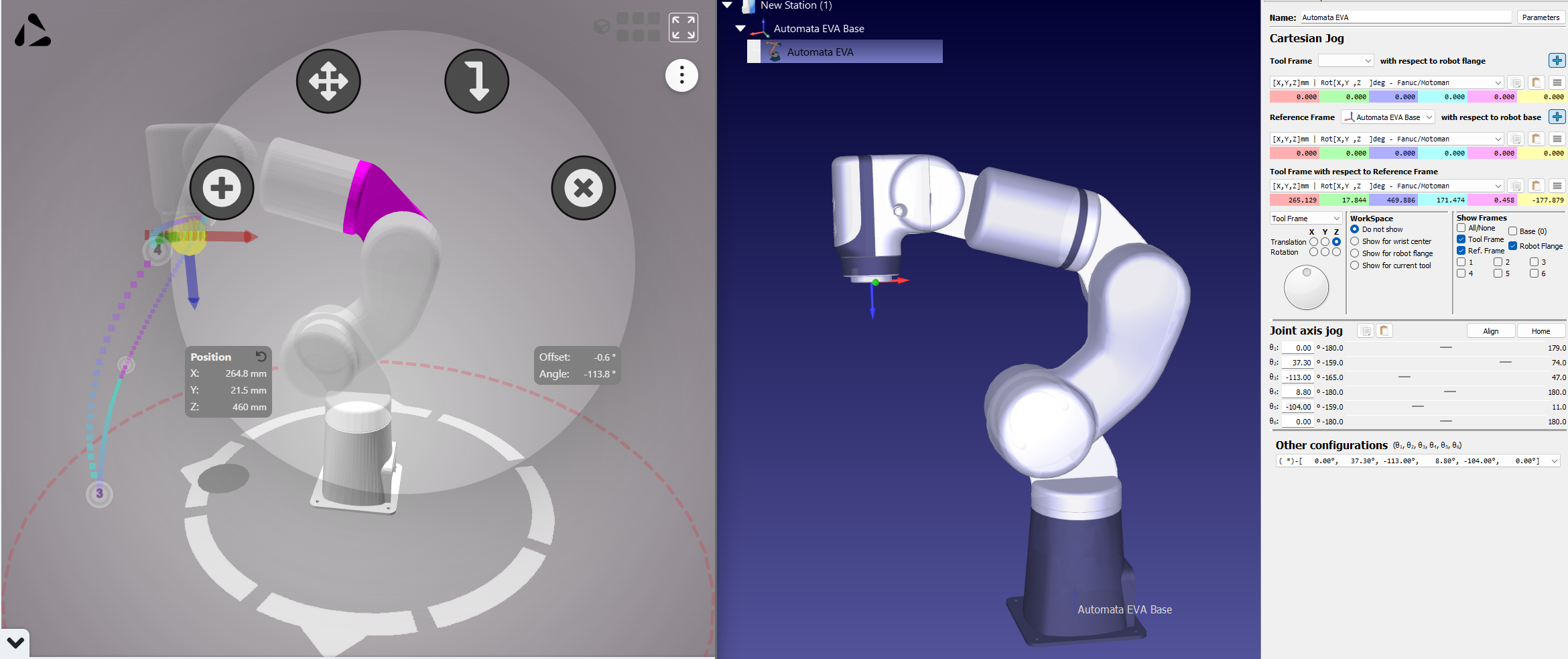This screenshot has height=659, width=1568.
Task: Select Automata EVA Base in station tree
Action: 819,28
